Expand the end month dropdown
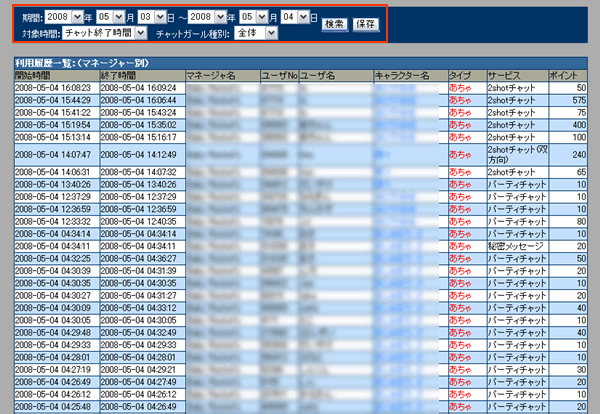The height and width of the screenshot is (414, 600). 253,18
